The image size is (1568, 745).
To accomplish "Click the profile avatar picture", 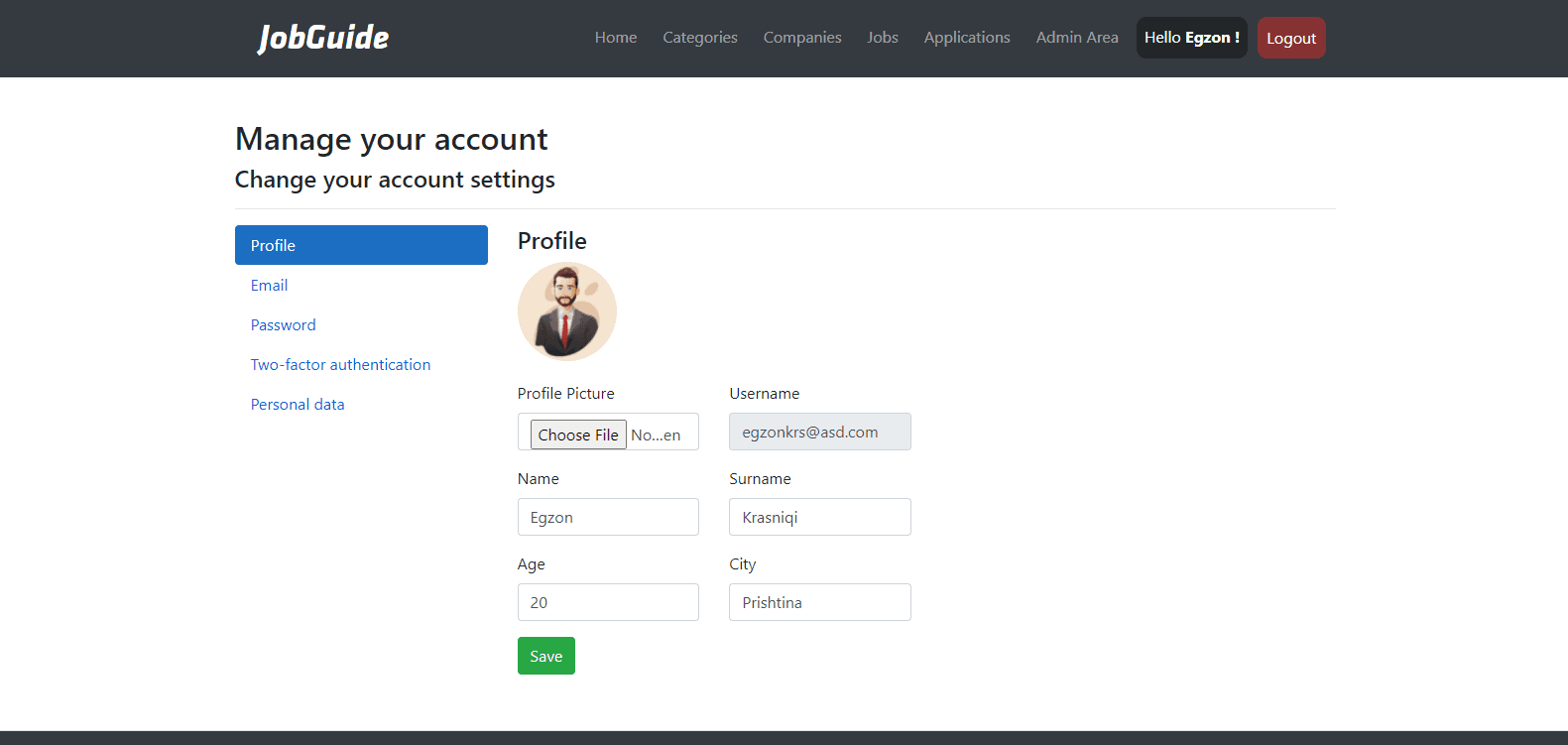I will click(x=567, y=311).
